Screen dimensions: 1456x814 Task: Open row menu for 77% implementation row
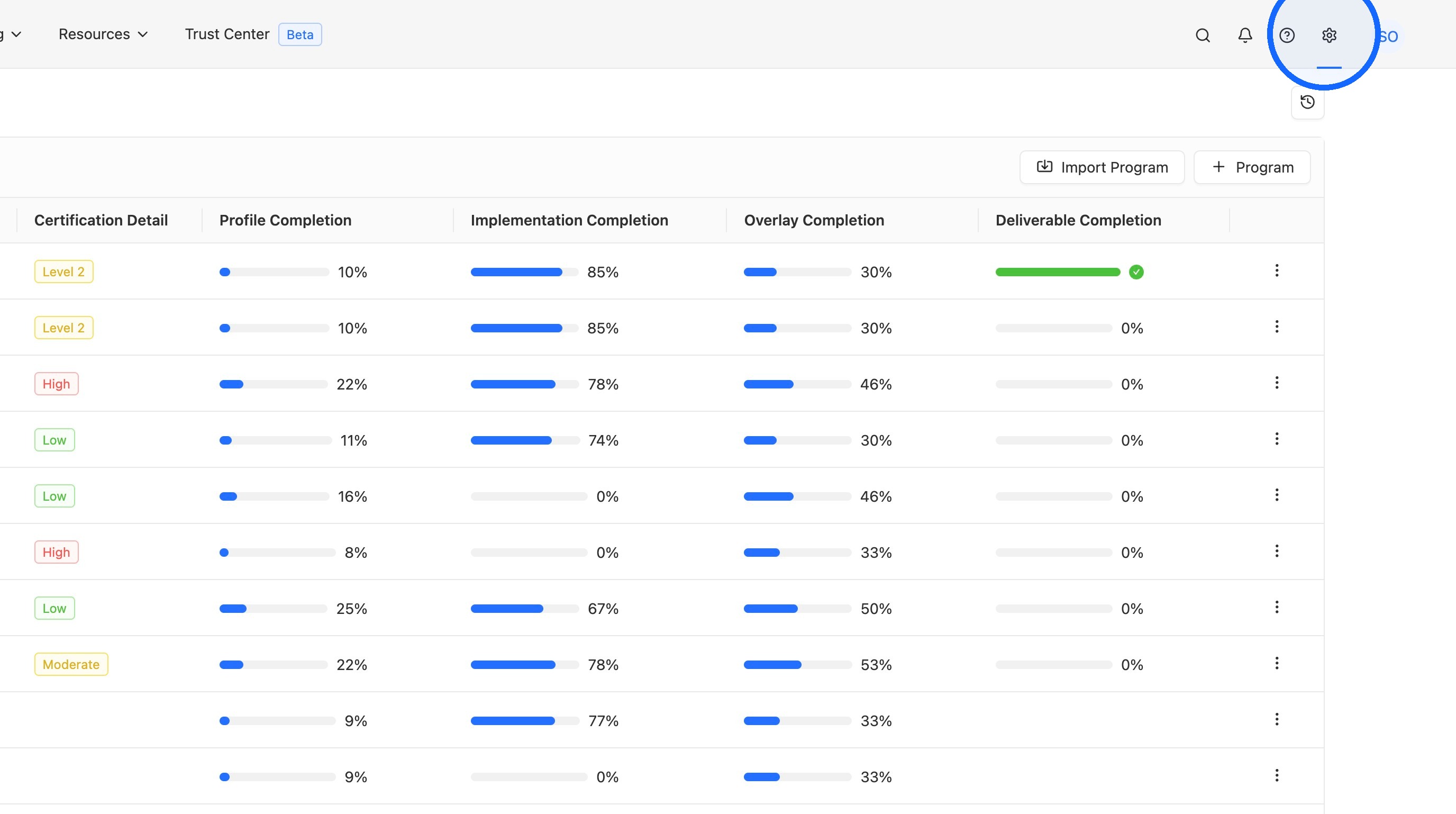pyautogui.click(x=1276, y=719)
